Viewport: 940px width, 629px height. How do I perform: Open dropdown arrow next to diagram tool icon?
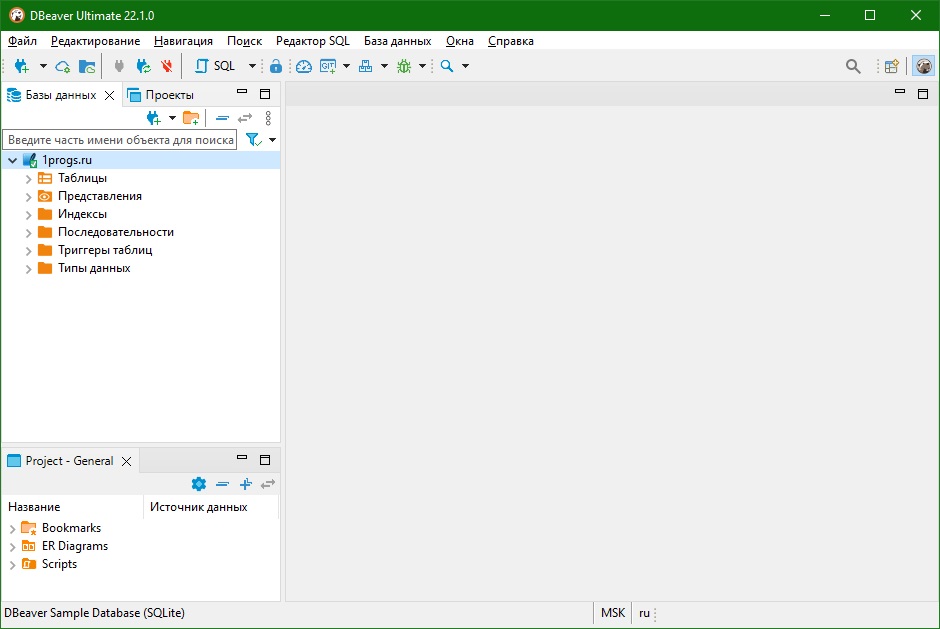(x=384, y=66)
